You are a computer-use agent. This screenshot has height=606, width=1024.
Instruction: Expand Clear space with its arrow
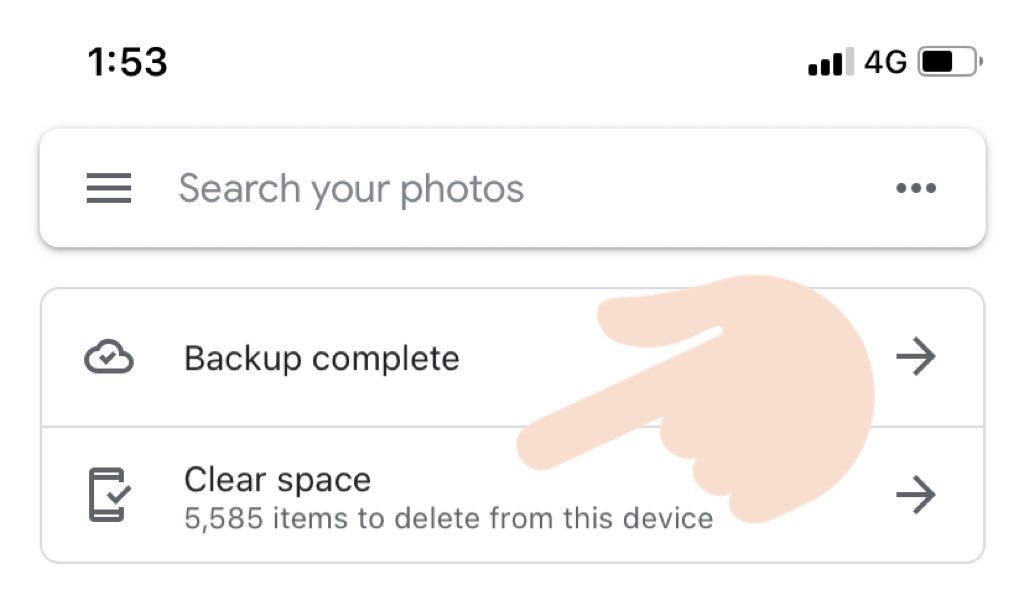click(x=916, y=494)
